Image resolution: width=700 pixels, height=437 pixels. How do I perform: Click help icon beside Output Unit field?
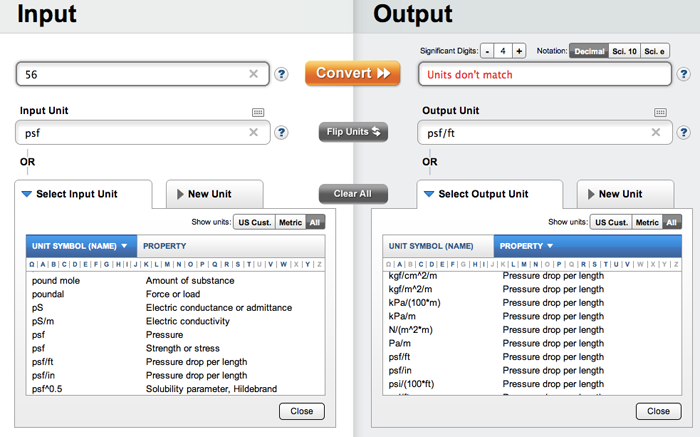[x=684, y=132]
